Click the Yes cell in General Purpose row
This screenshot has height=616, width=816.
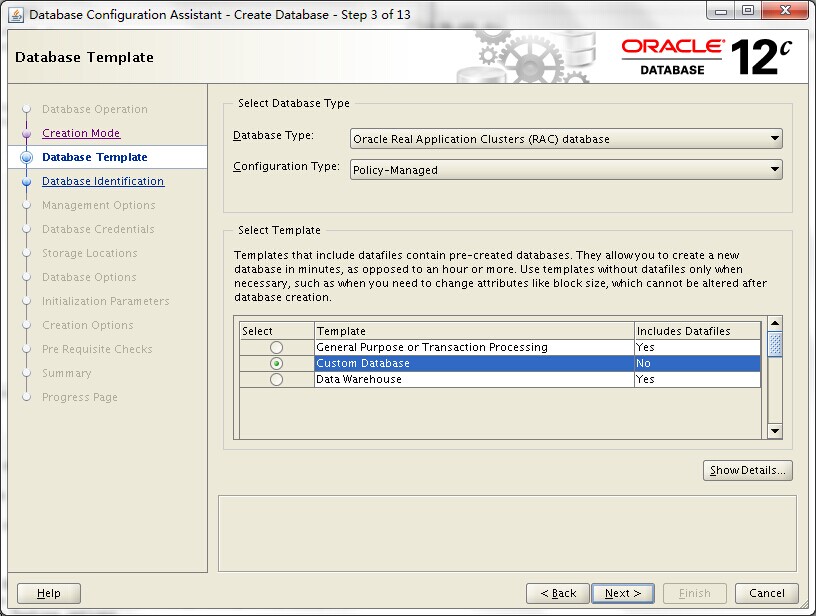pyautogui.click(x=697, y=347)
